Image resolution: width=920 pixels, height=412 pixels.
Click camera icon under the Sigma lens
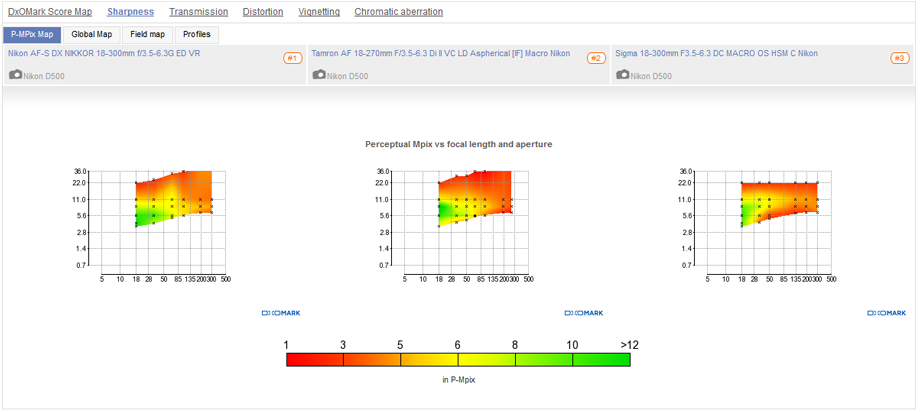click(623, 75)
